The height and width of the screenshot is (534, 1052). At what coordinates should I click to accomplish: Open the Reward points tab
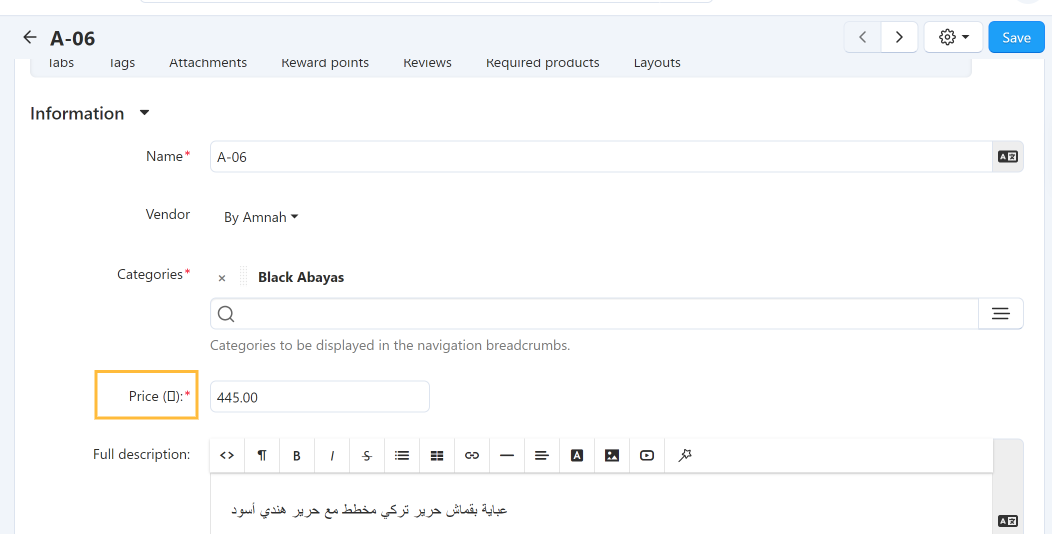(325, 62)
